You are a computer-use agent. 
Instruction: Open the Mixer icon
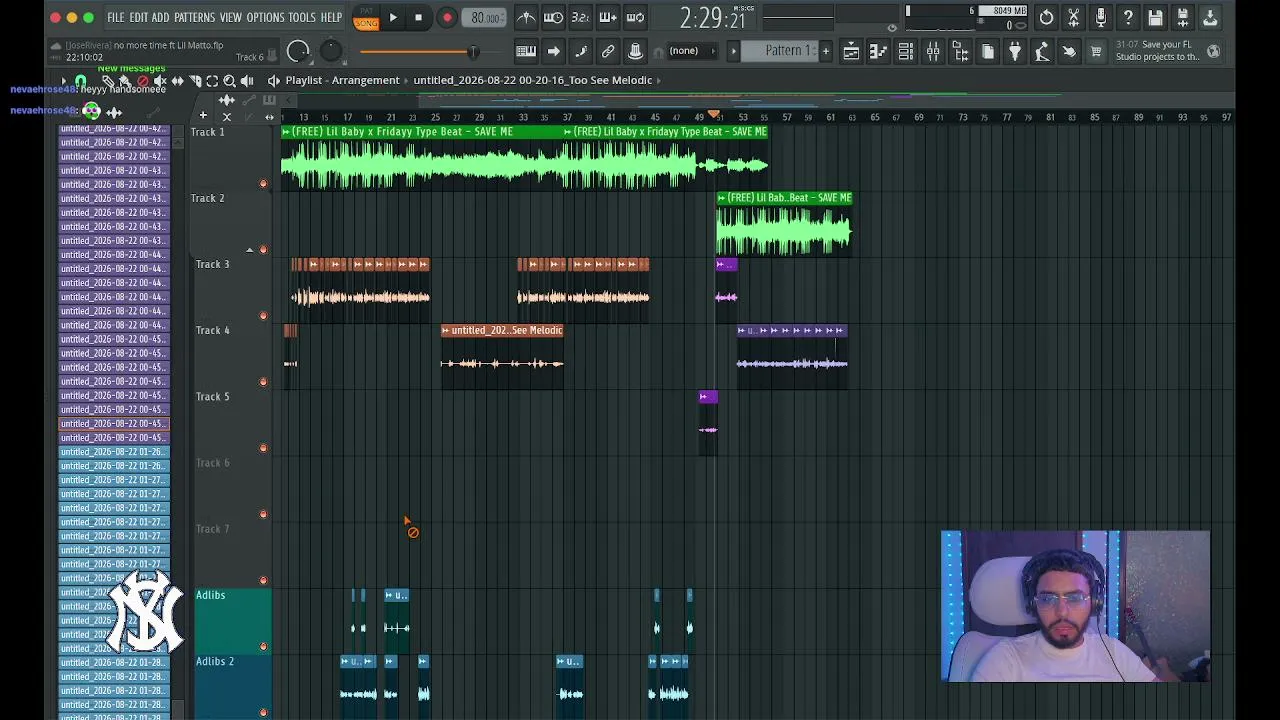click(933, 51)
